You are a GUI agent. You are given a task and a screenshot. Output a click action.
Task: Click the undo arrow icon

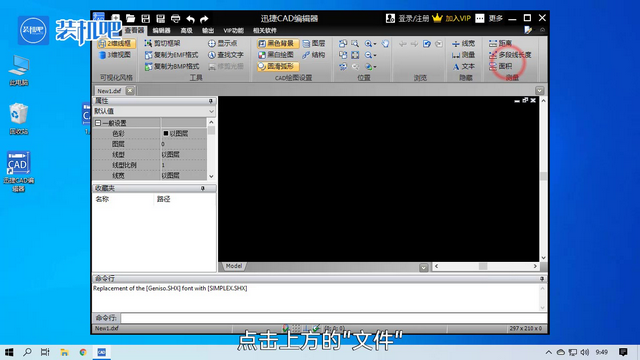190,19
